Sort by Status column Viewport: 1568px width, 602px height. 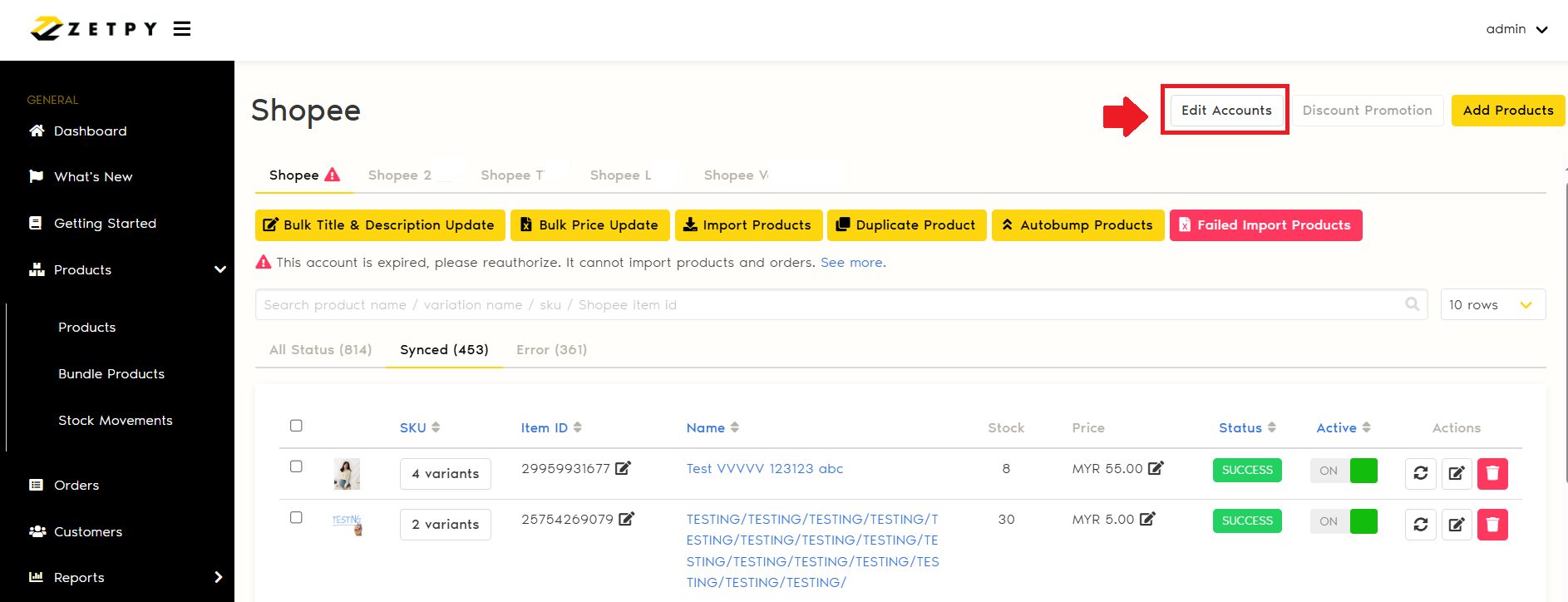pos(1247,428)
